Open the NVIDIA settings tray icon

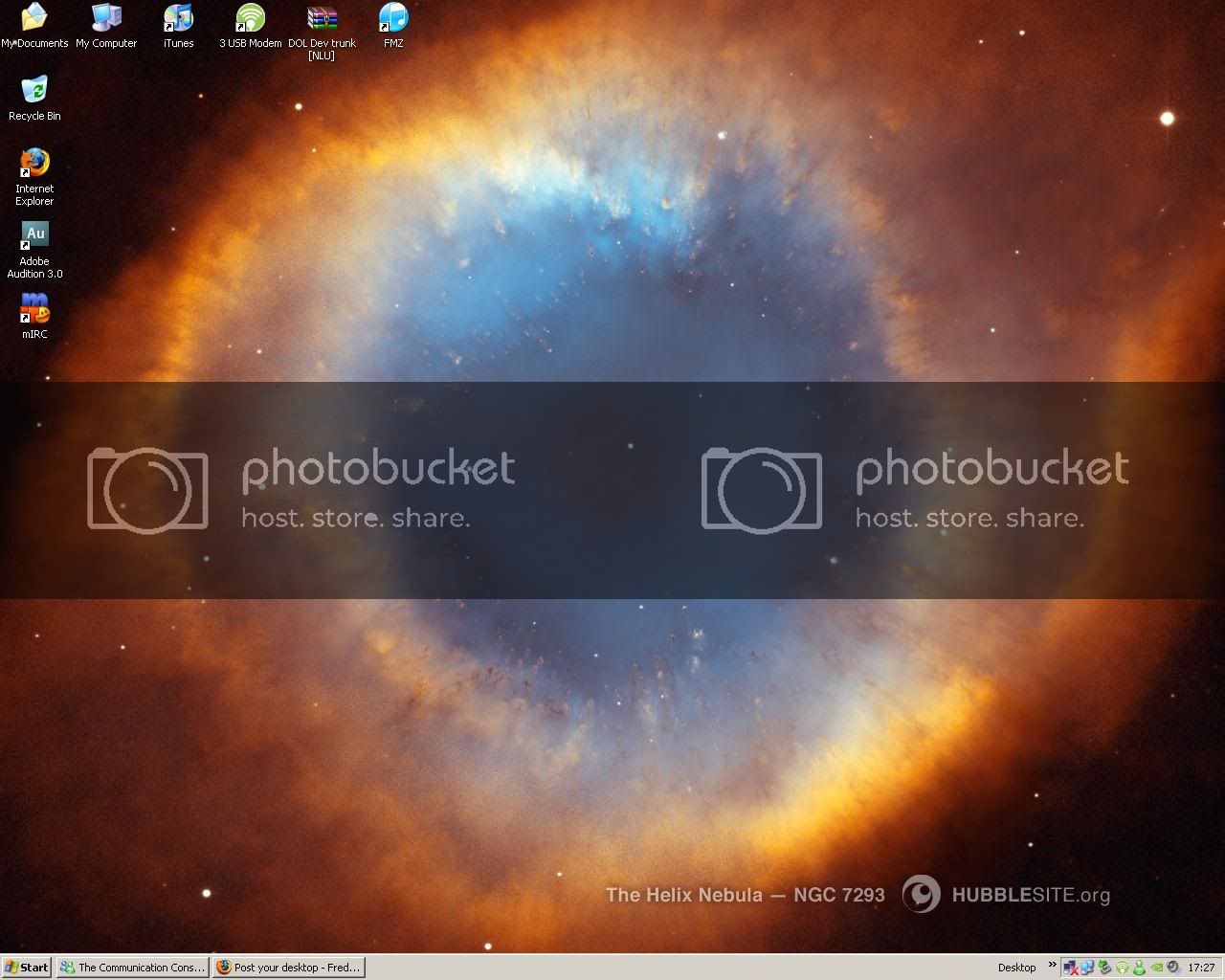click(x=1156, y=968)
